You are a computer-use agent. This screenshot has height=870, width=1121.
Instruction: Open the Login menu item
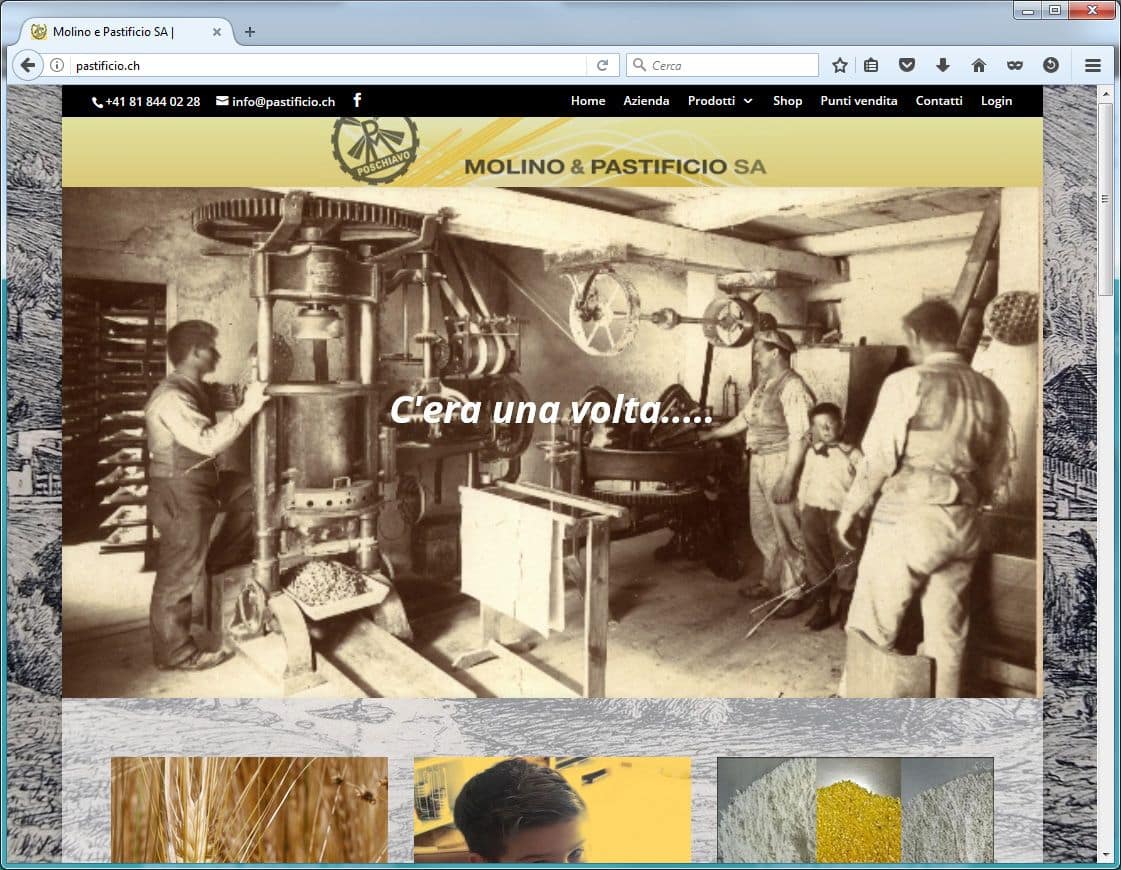(996, 101)
